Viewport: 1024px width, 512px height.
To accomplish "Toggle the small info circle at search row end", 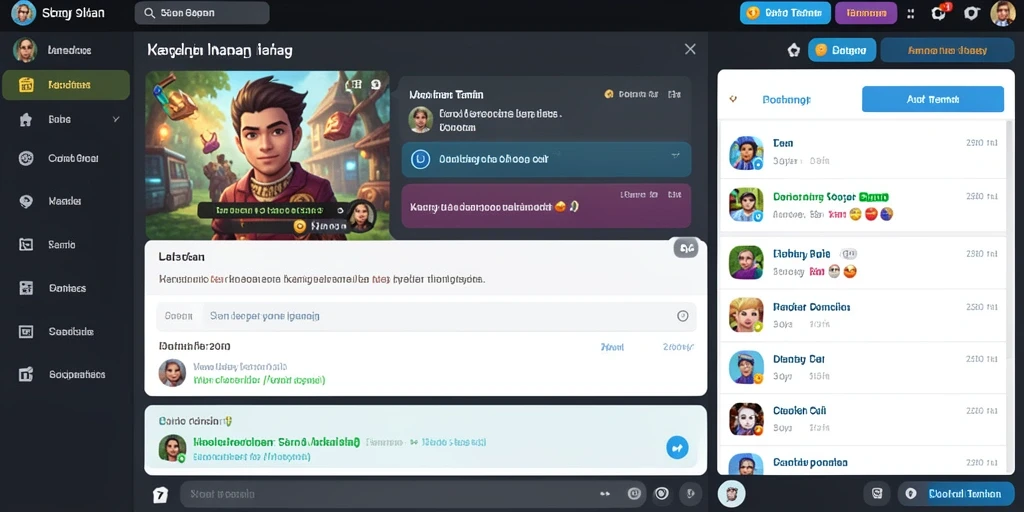I will tap(682, 316).
